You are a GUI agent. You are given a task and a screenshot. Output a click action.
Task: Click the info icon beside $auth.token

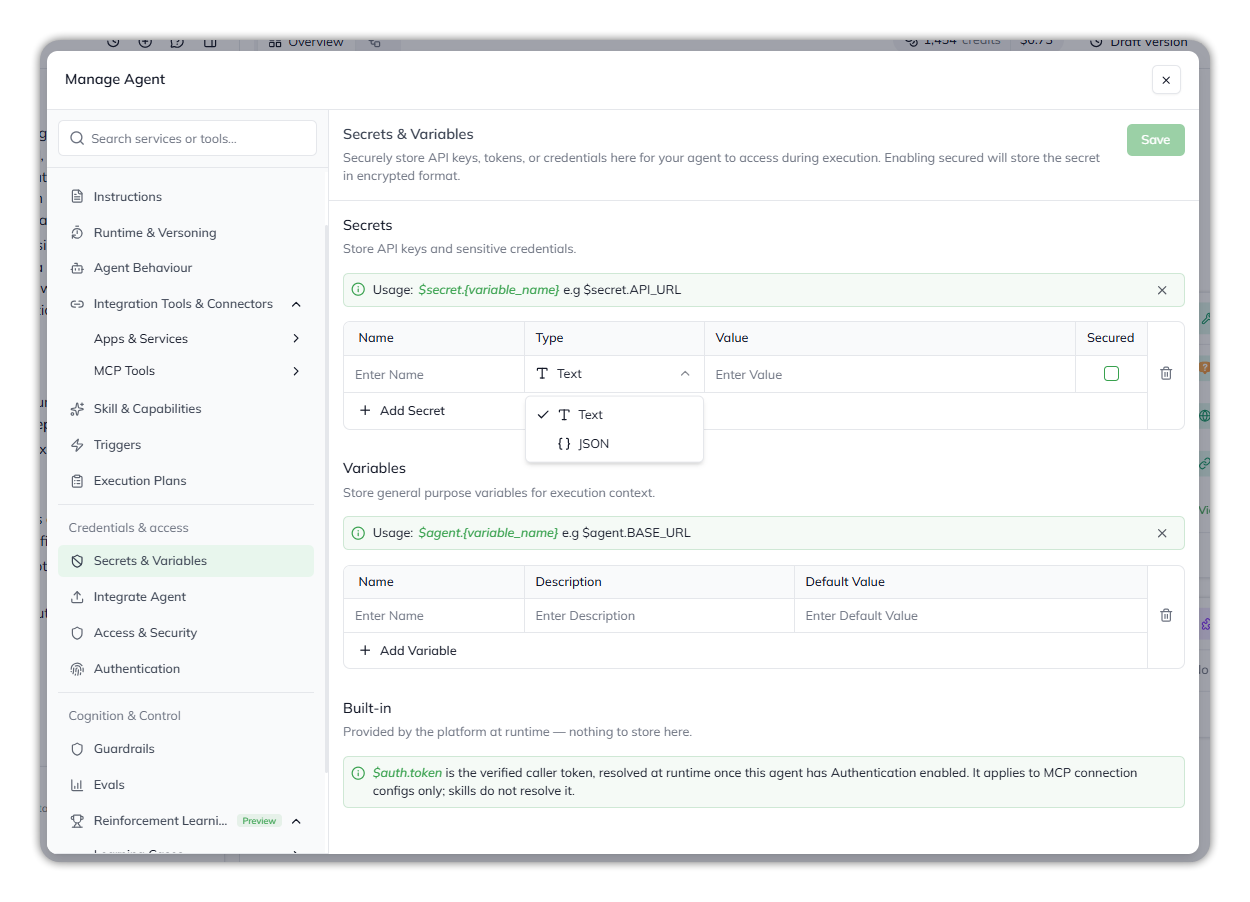click(358, 773)
